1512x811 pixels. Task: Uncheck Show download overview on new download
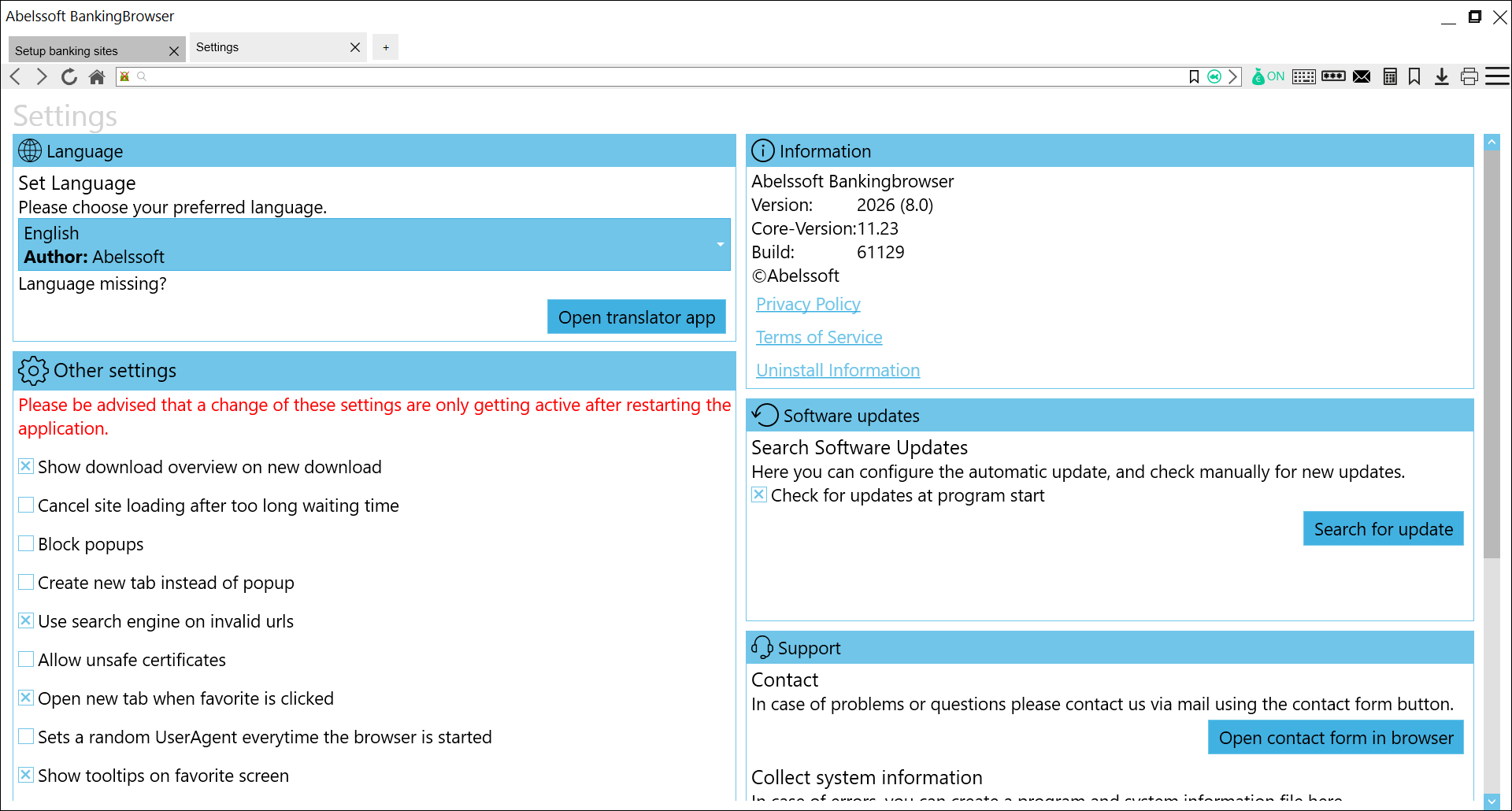pos(26,466)
